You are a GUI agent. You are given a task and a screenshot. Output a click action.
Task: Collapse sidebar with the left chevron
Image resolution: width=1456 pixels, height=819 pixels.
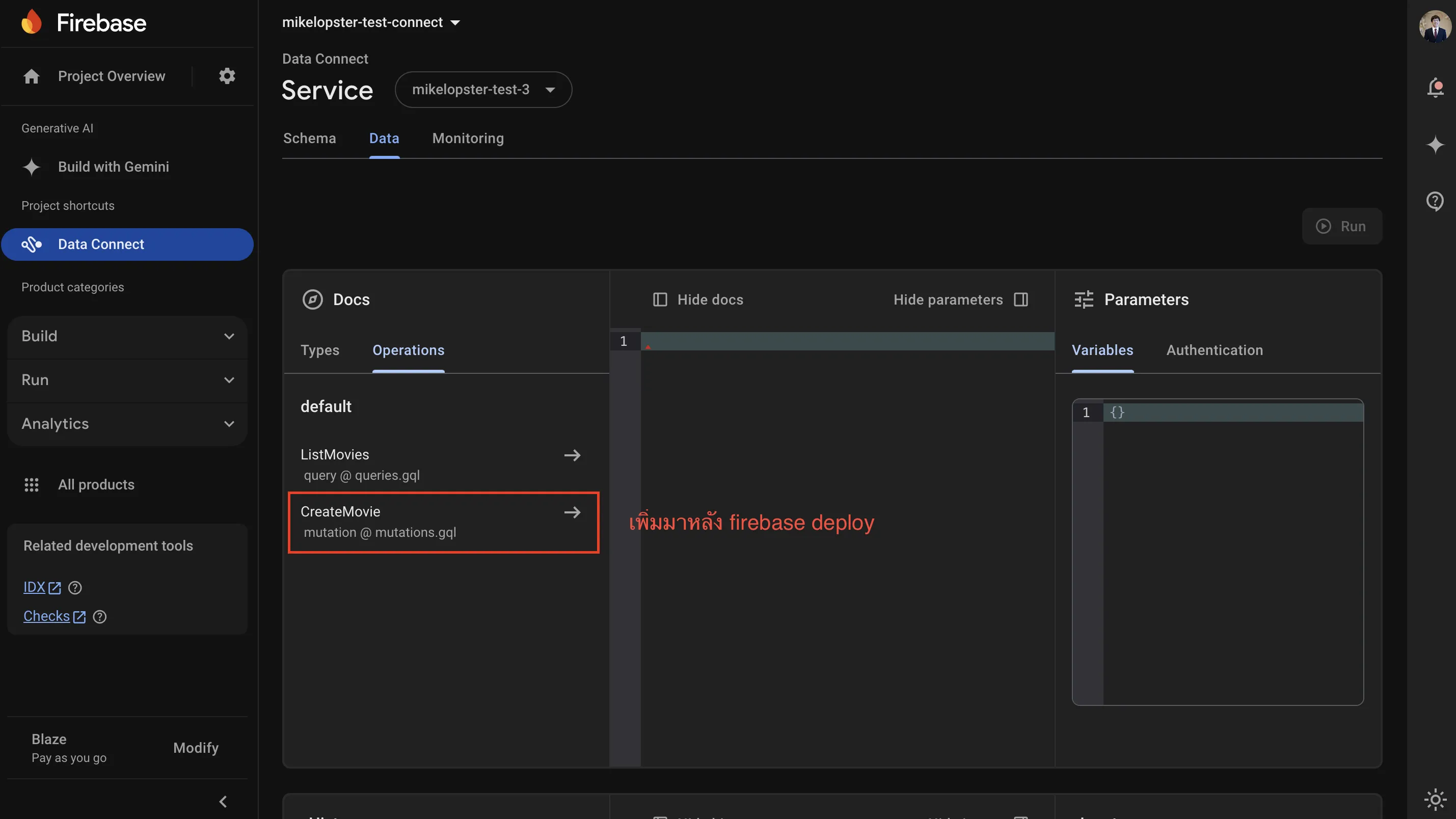223,802
